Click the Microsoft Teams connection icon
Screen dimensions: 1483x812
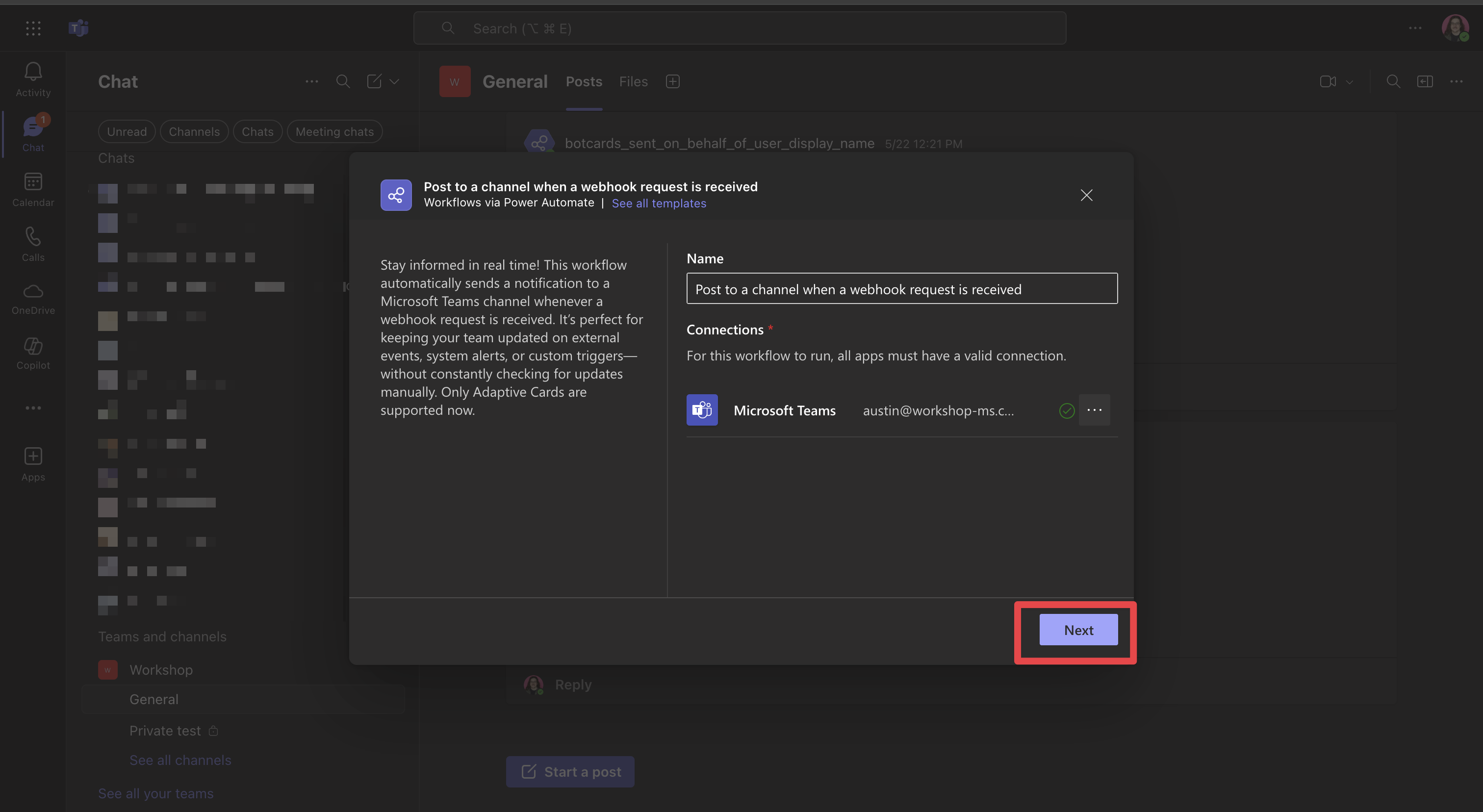click(x=702, y=410)
